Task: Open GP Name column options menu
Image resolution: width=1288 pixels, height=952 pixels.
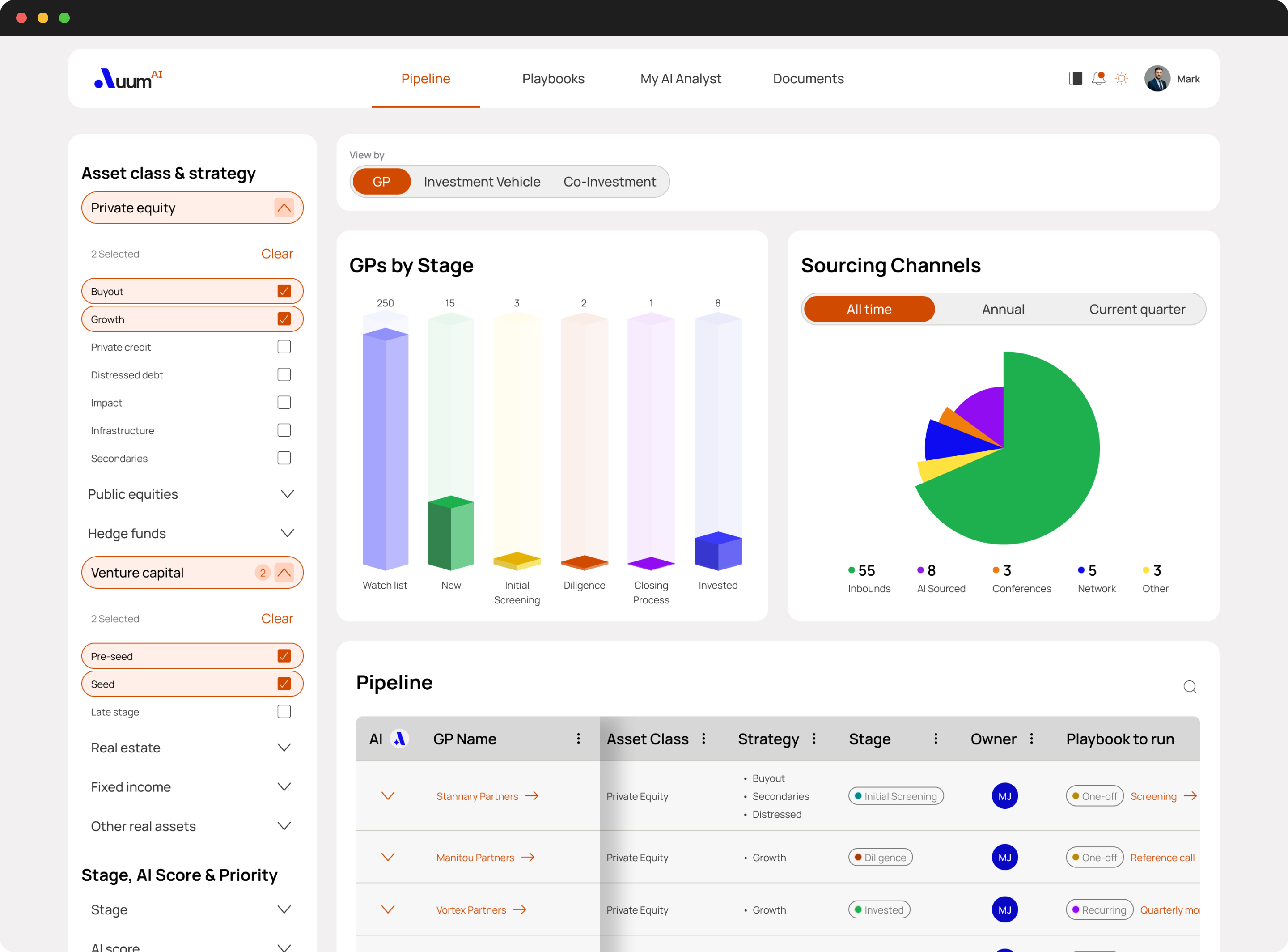Action: pyautogui.click(x=578, y=739)
